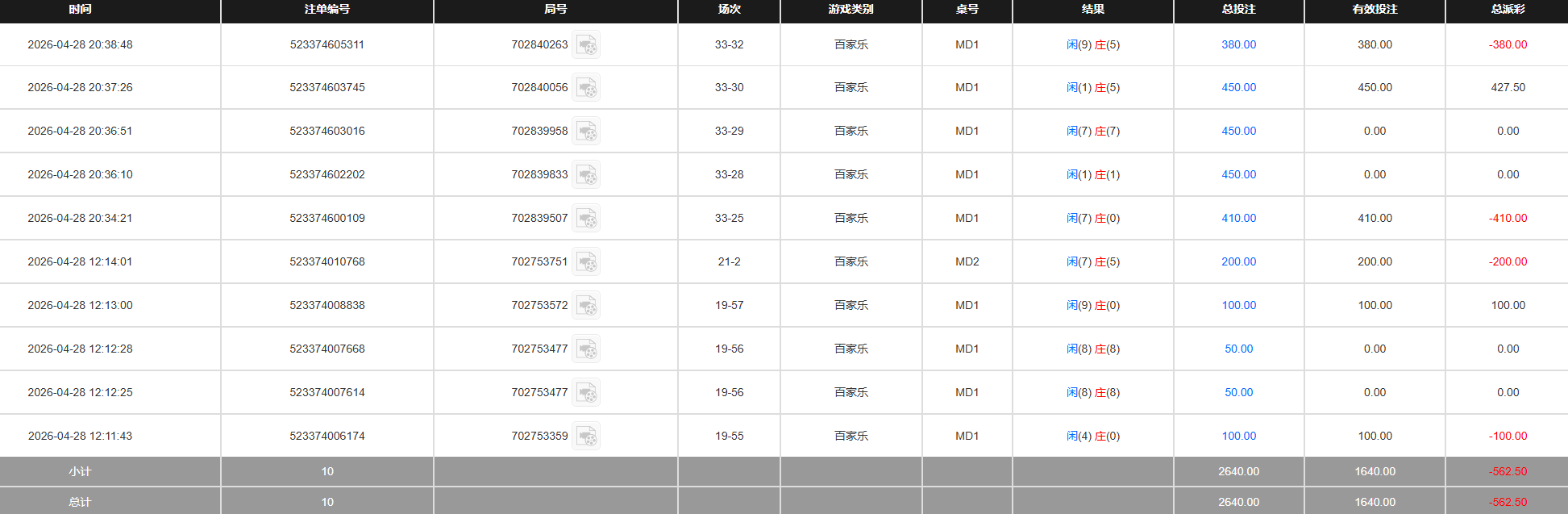Open the 380.00 total bet link

click(1238, 44)
